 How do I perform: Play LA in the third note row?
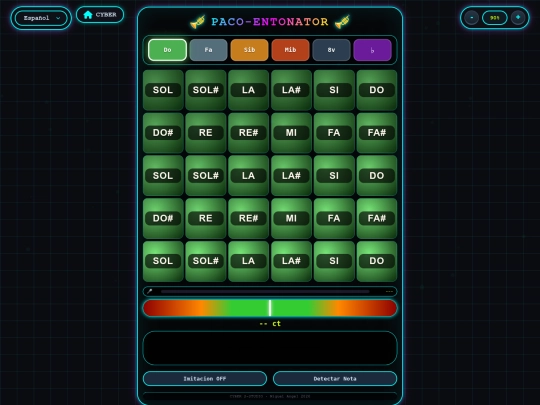coord(248,176)
